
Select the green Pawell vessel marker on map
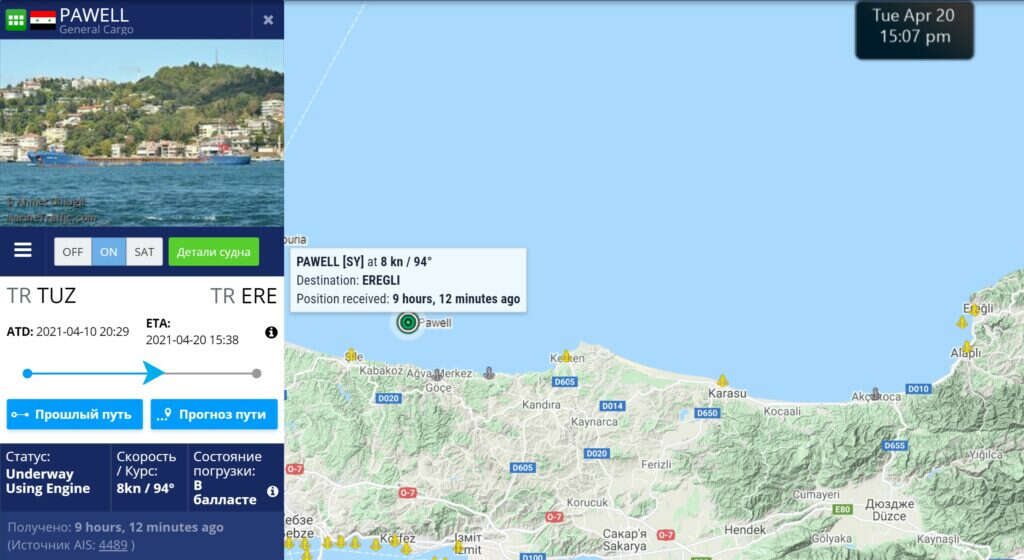coord(408,322)
